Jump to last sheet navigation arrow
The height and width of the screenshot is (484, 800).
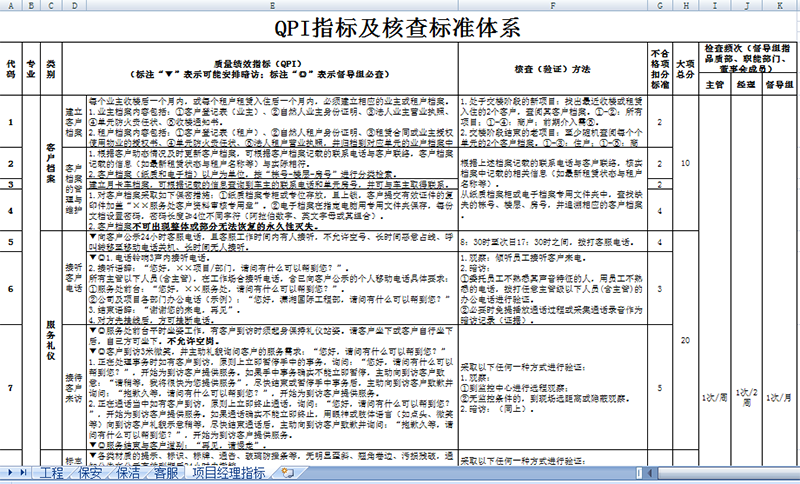23,473
